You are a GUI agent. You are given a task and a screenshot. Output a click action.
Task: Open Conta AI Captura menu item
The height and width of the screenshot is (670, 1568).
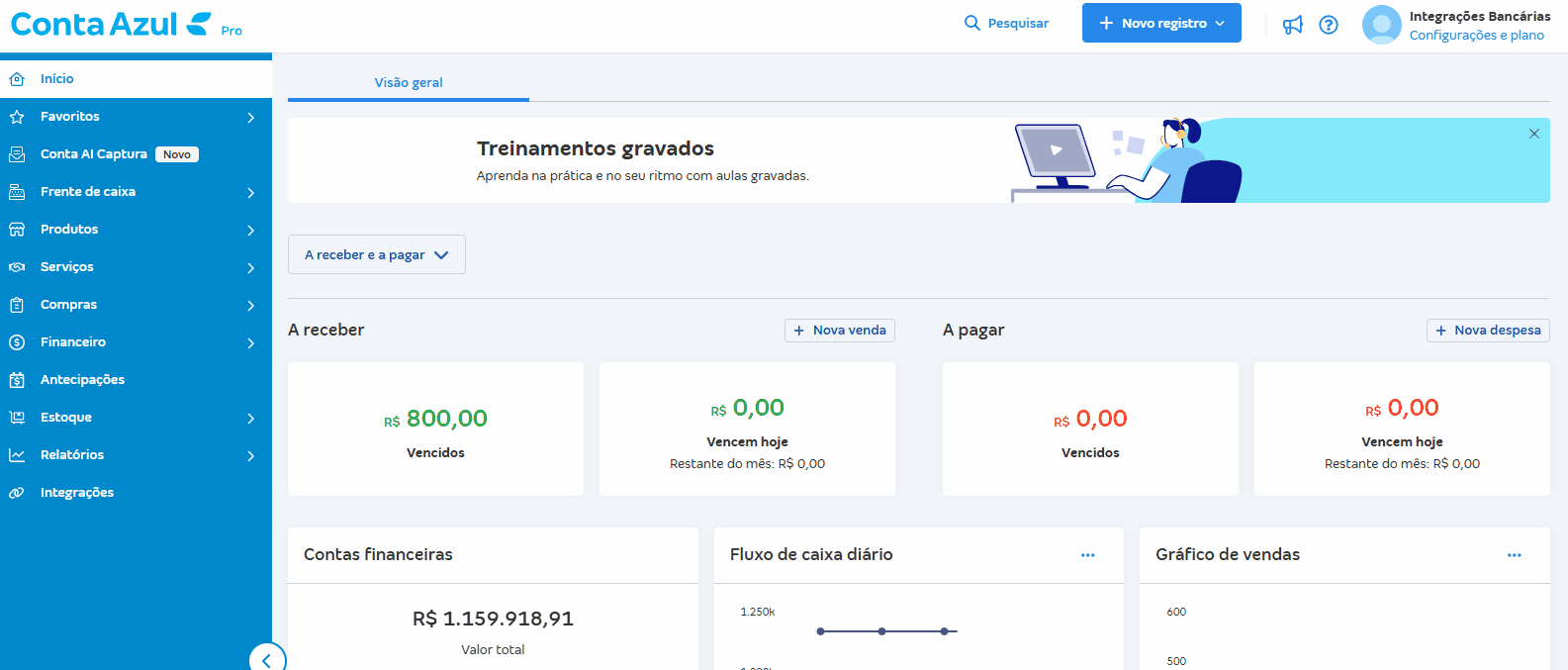pyautogui.click(x=136, y=154)
